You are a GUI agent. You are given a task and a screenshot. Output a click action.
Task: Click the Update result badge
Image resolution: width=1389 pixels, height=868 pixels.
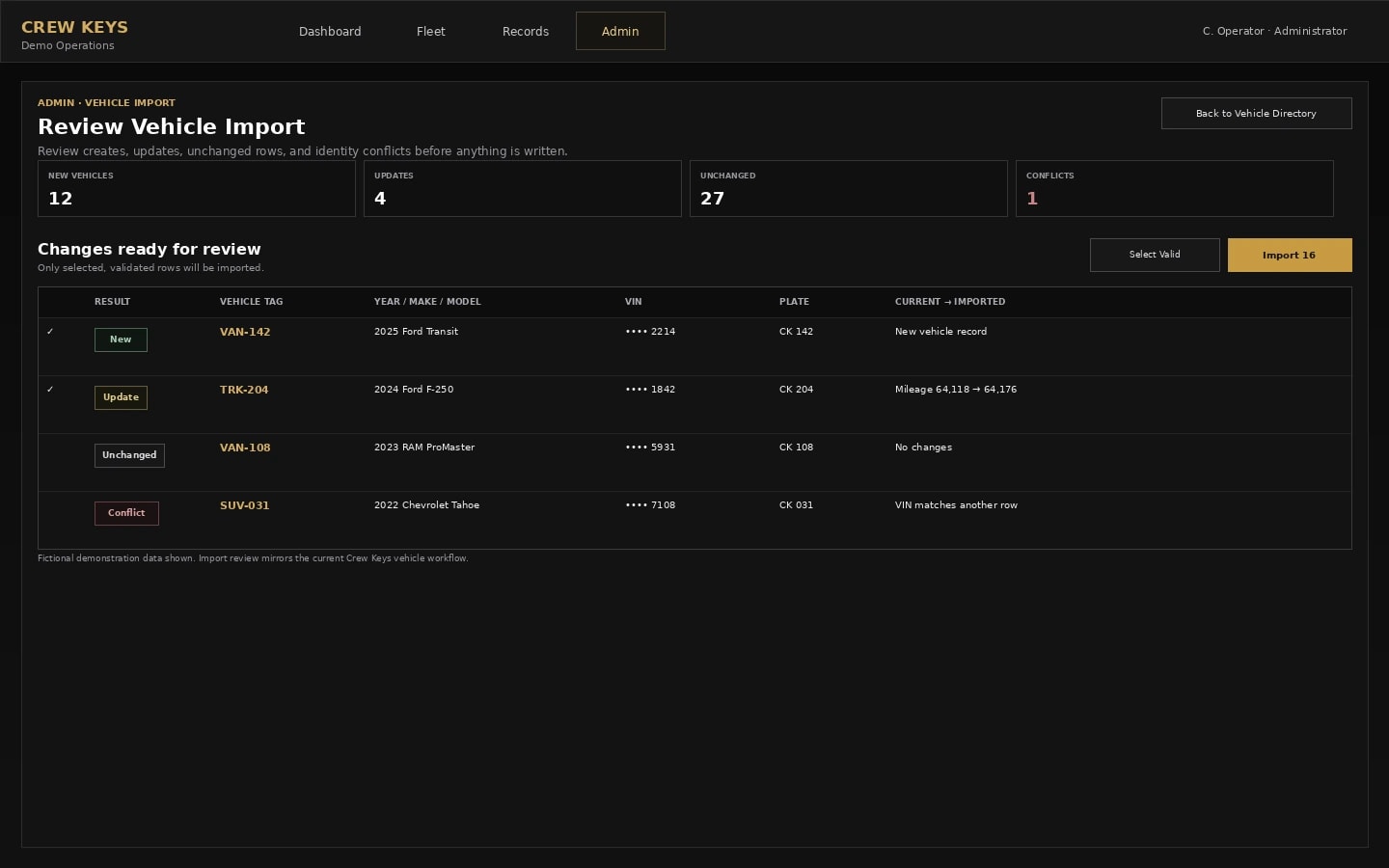tap(121, 397)
